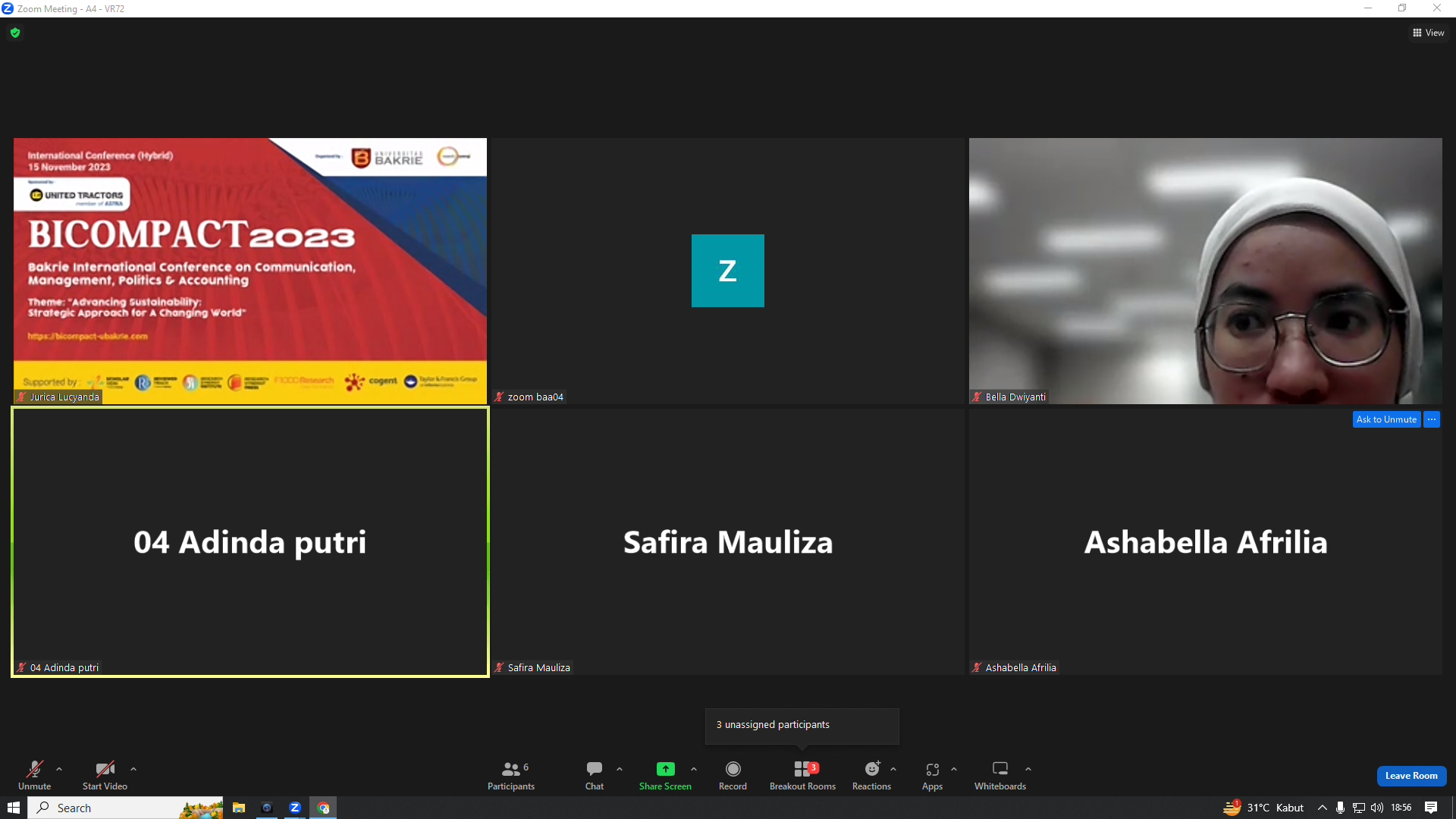Open the Reactions menu
The image size is (1456, 819).
click(x=871, y=775)
